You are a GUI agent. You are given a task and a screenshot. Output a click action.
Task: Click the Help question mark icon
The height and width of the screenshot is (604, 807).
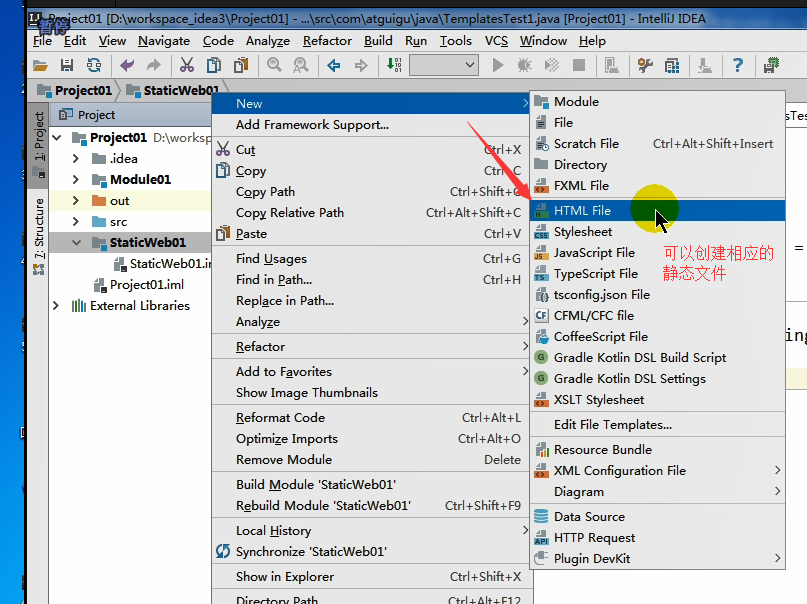[x=738, y=65]
